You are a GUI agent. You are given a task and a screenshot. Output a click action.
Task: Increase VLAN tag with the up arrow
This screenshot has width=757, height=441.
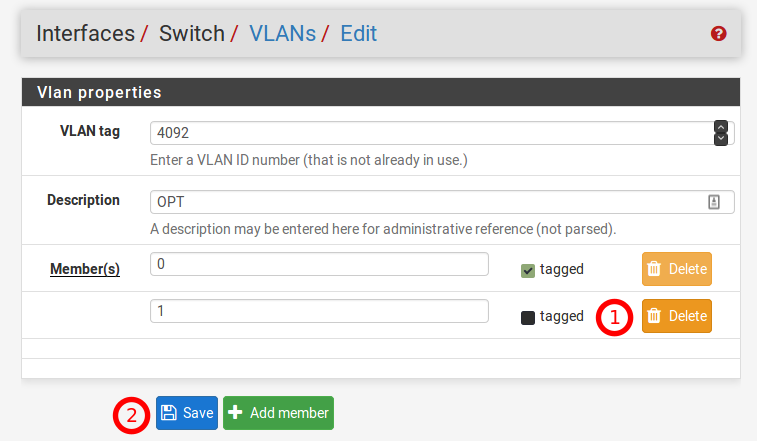click(x=720, y=127)
